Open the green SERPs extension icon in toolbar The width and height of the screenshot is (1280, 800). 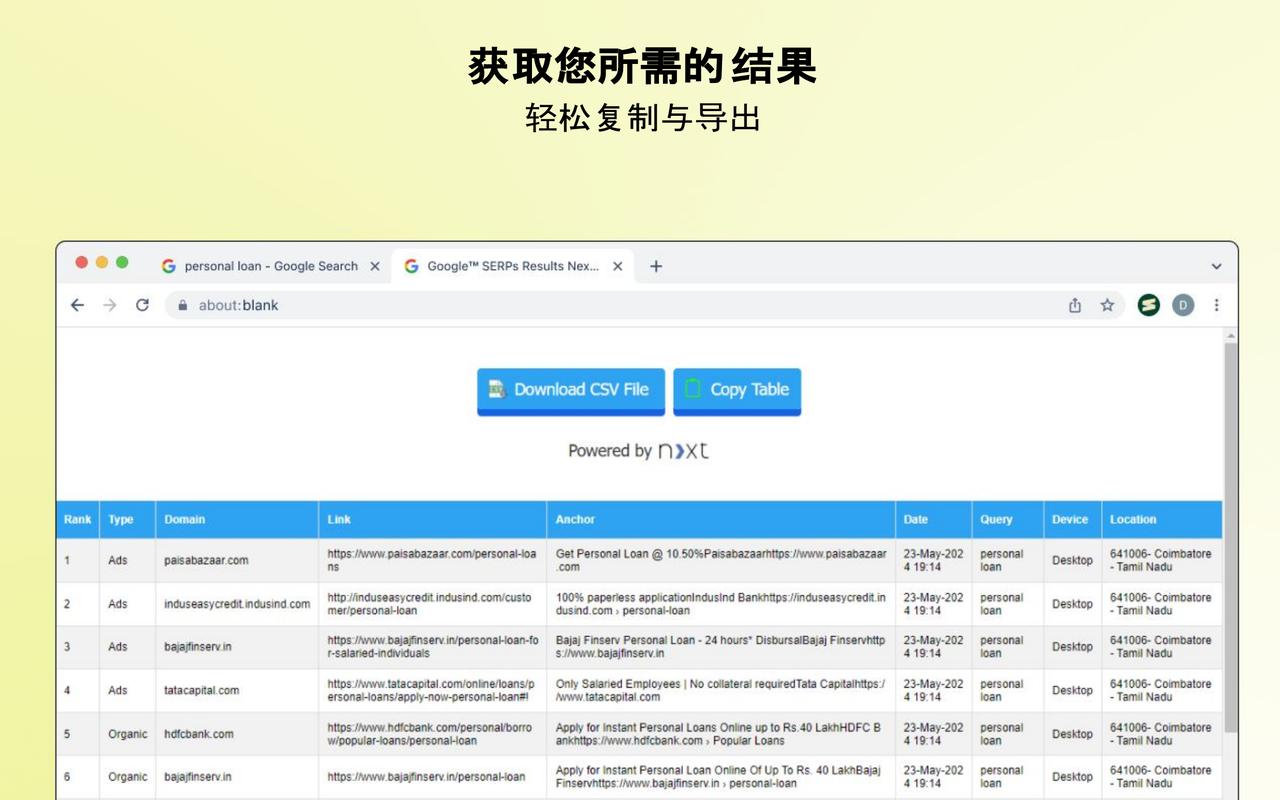[1150, 305]
